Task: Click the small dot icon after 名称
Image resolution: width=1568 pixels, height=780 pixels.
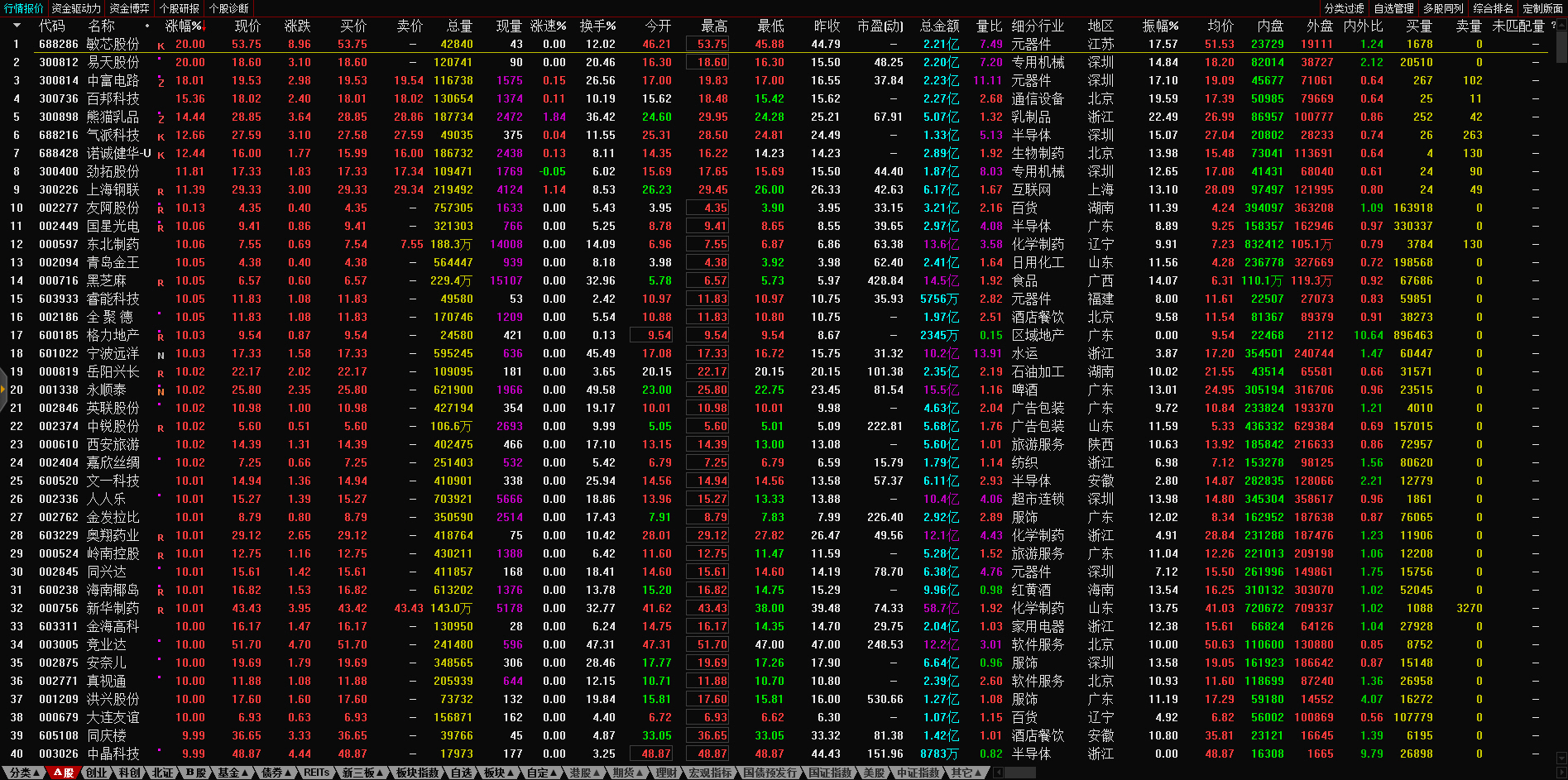Action: coord(147,26)
